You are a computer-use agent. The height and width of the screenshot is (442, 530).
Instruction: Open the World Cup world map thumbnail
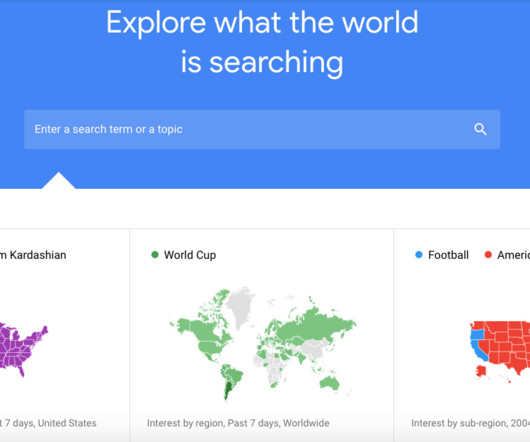point(263,343)
